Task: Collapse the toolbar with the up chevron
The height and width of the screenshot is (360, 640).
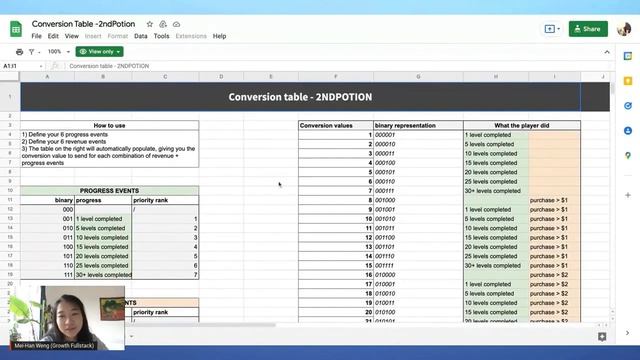Action: [x=607, y=52]
